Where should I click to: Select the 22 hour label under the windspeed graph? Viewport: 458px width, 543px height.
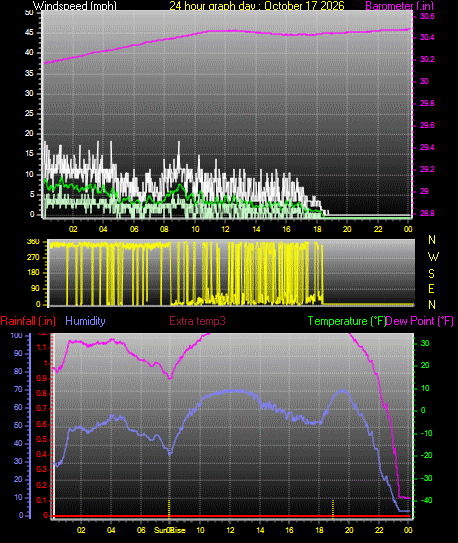point(378,229)
